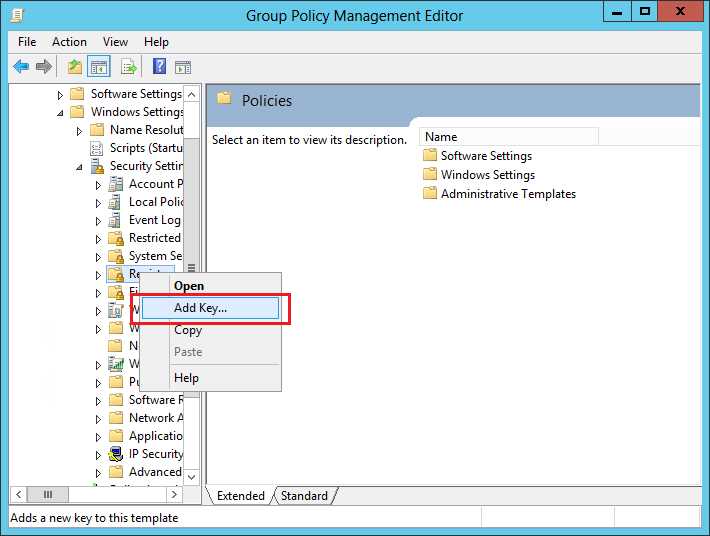The height and width of the screenshot is (536, 710).
Task: Choose Copy in the context menu
Action: pos(211,330)
